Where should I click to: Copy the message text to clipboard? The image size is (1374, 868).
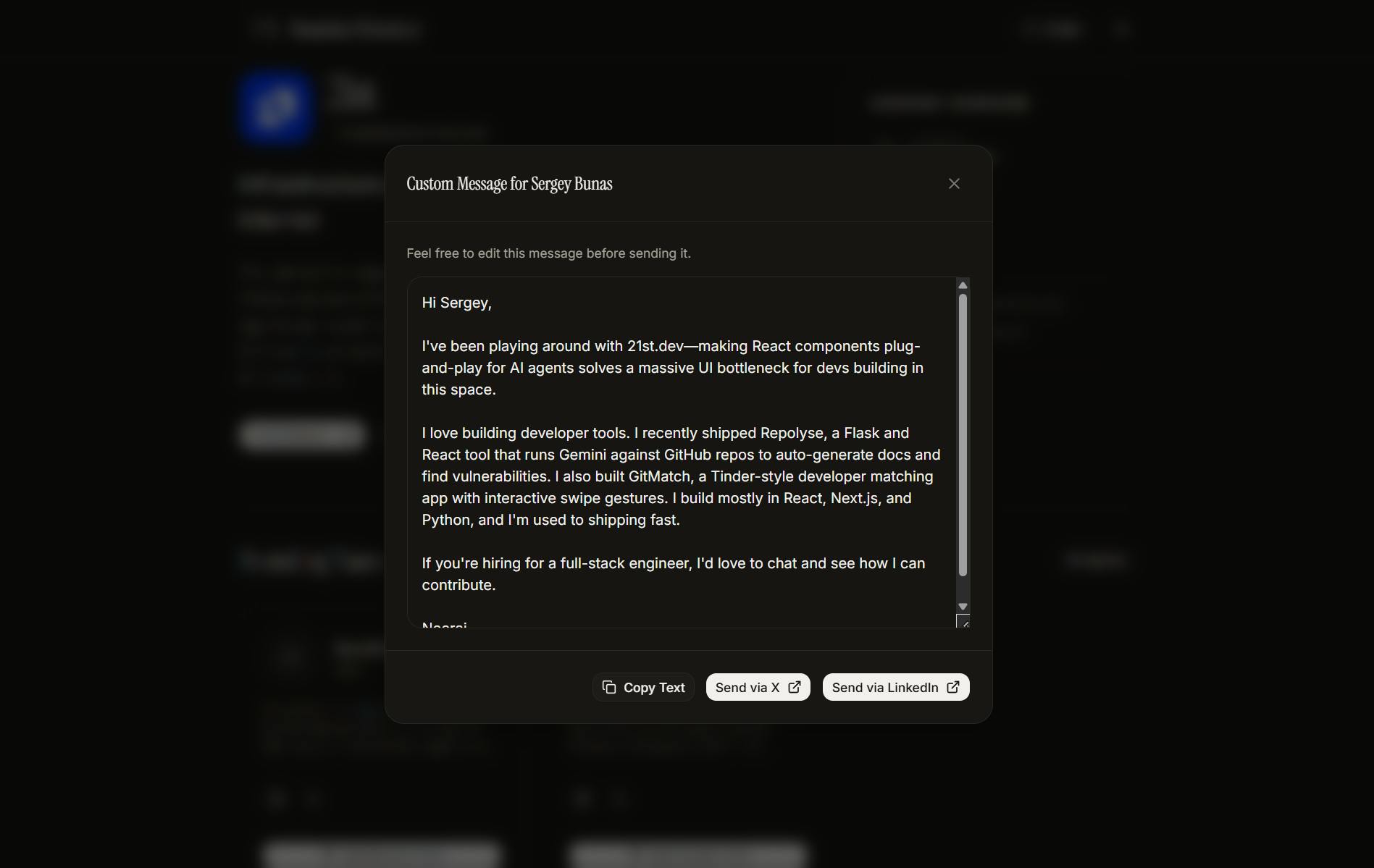[x=643, y=687]
